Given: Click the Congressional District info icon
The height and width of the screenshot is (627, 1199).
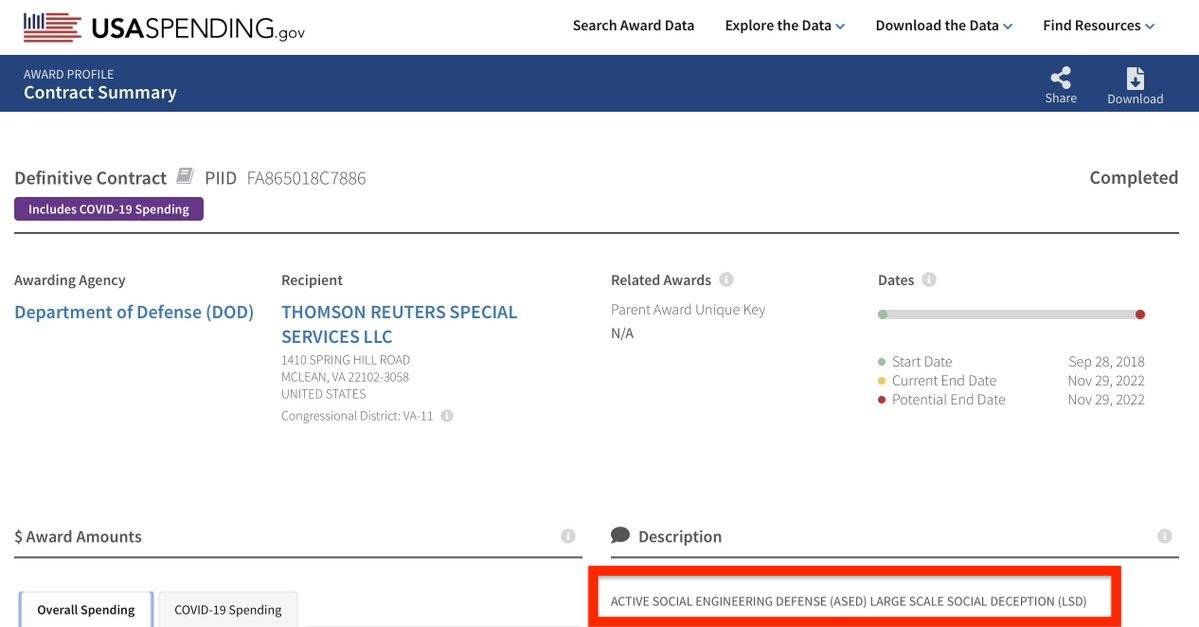Looking at the screenshot, I should coord(447,416).
